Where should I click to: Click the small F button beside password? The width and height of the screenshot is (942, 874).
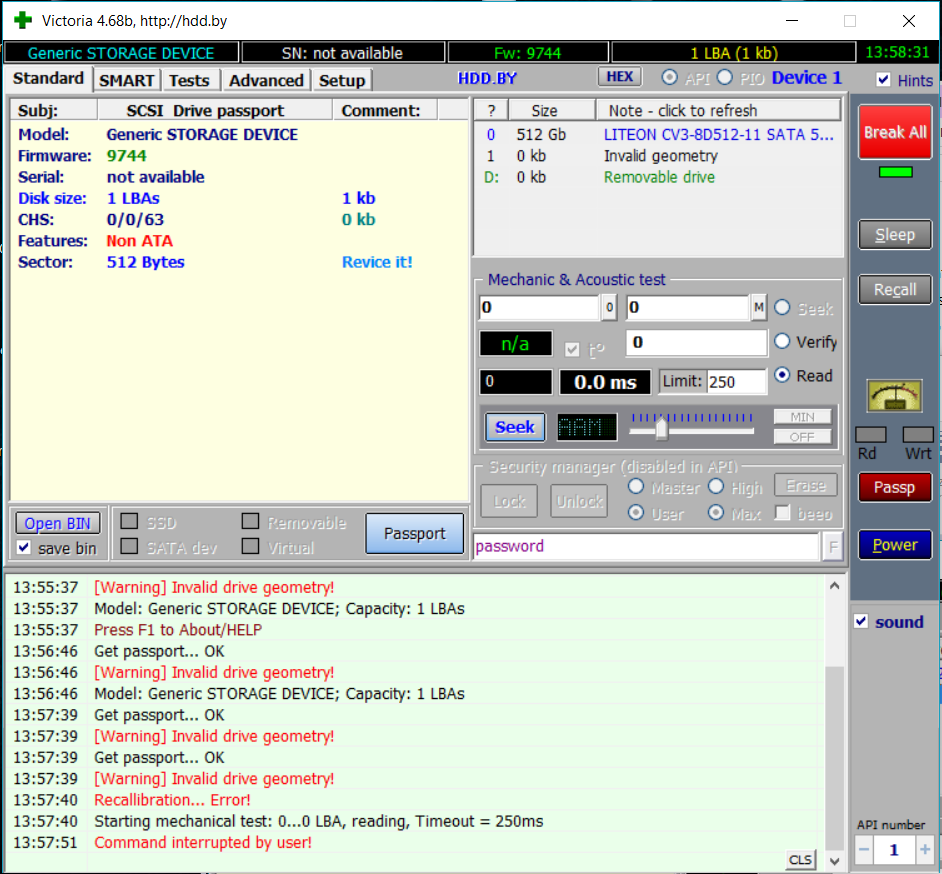833,547
